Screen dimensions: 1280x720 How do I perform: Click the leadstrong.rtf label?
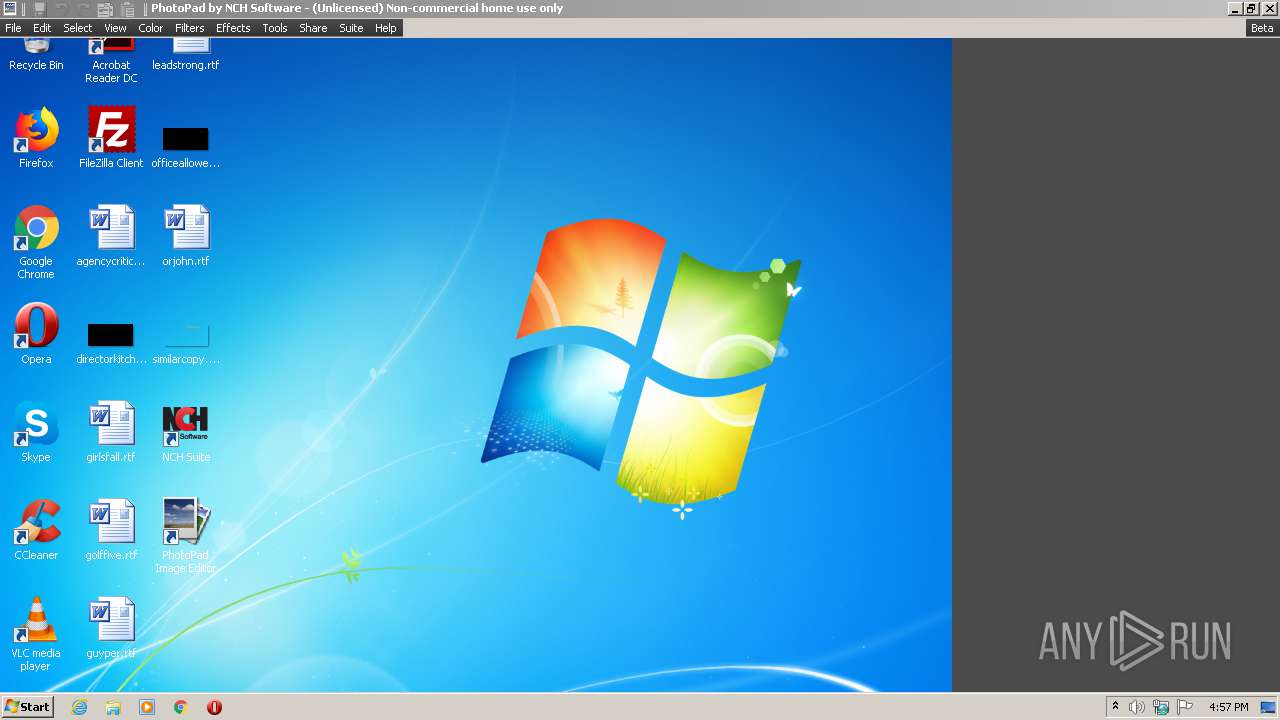186,65
